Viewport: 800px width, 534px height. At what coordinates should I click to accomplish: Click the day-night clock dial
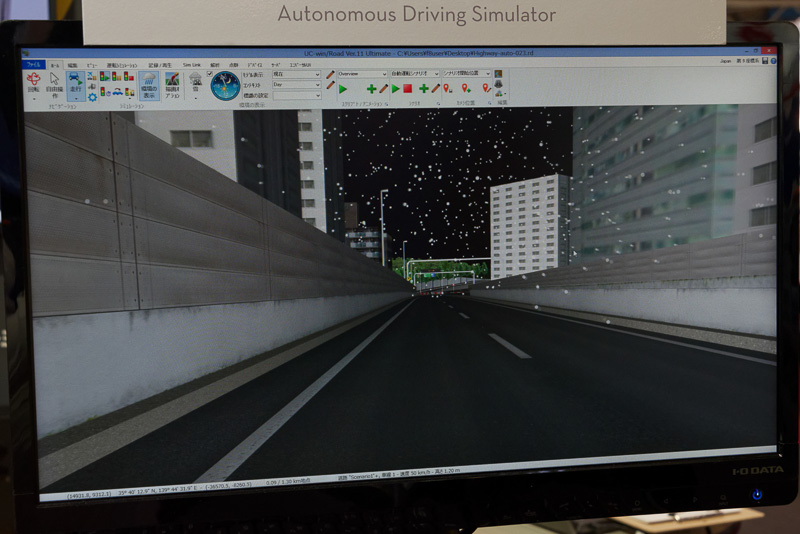225,86
